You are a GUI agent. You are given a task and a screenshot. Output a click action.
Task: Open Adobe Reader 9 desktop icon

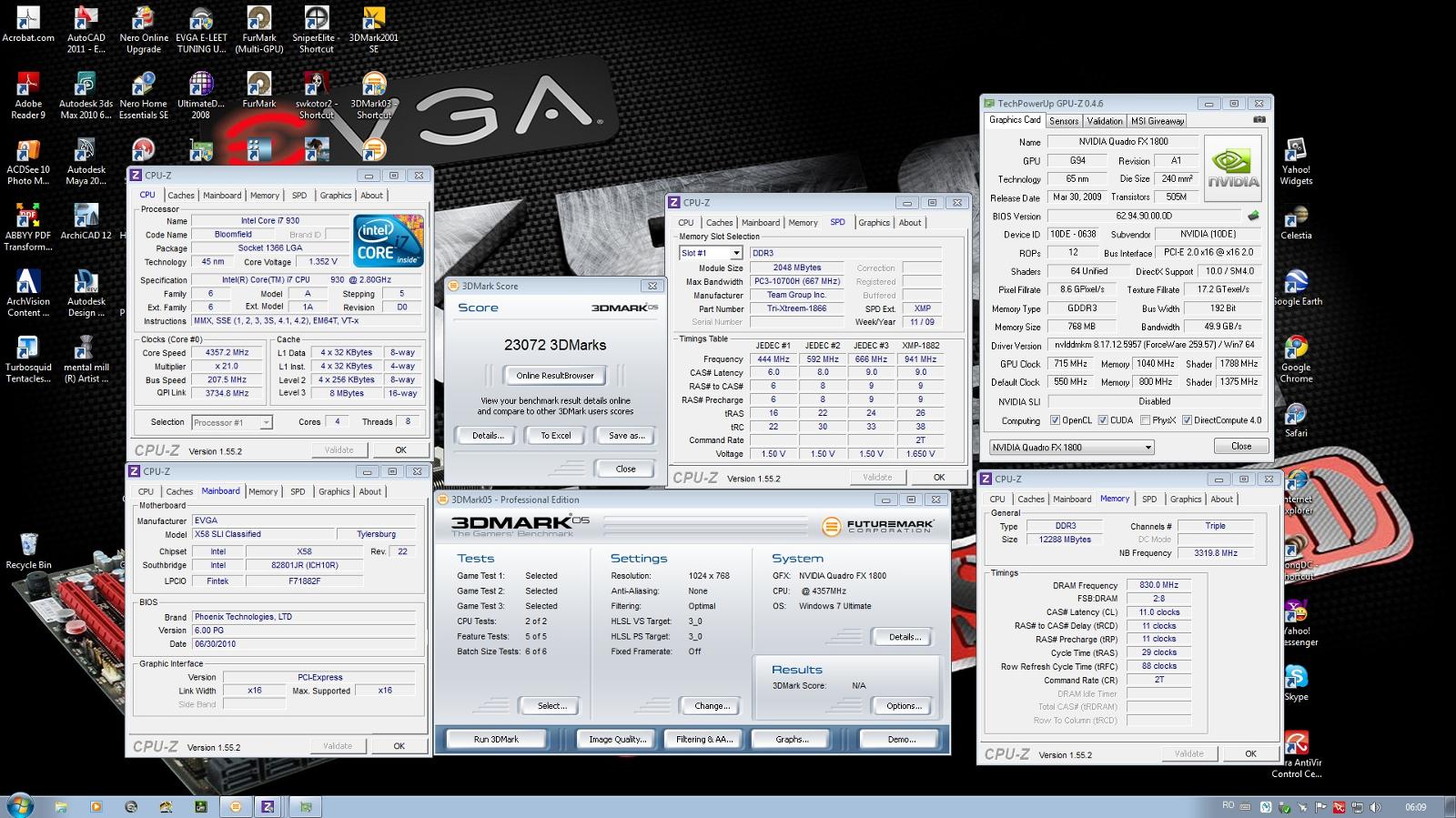click(28, 96)
